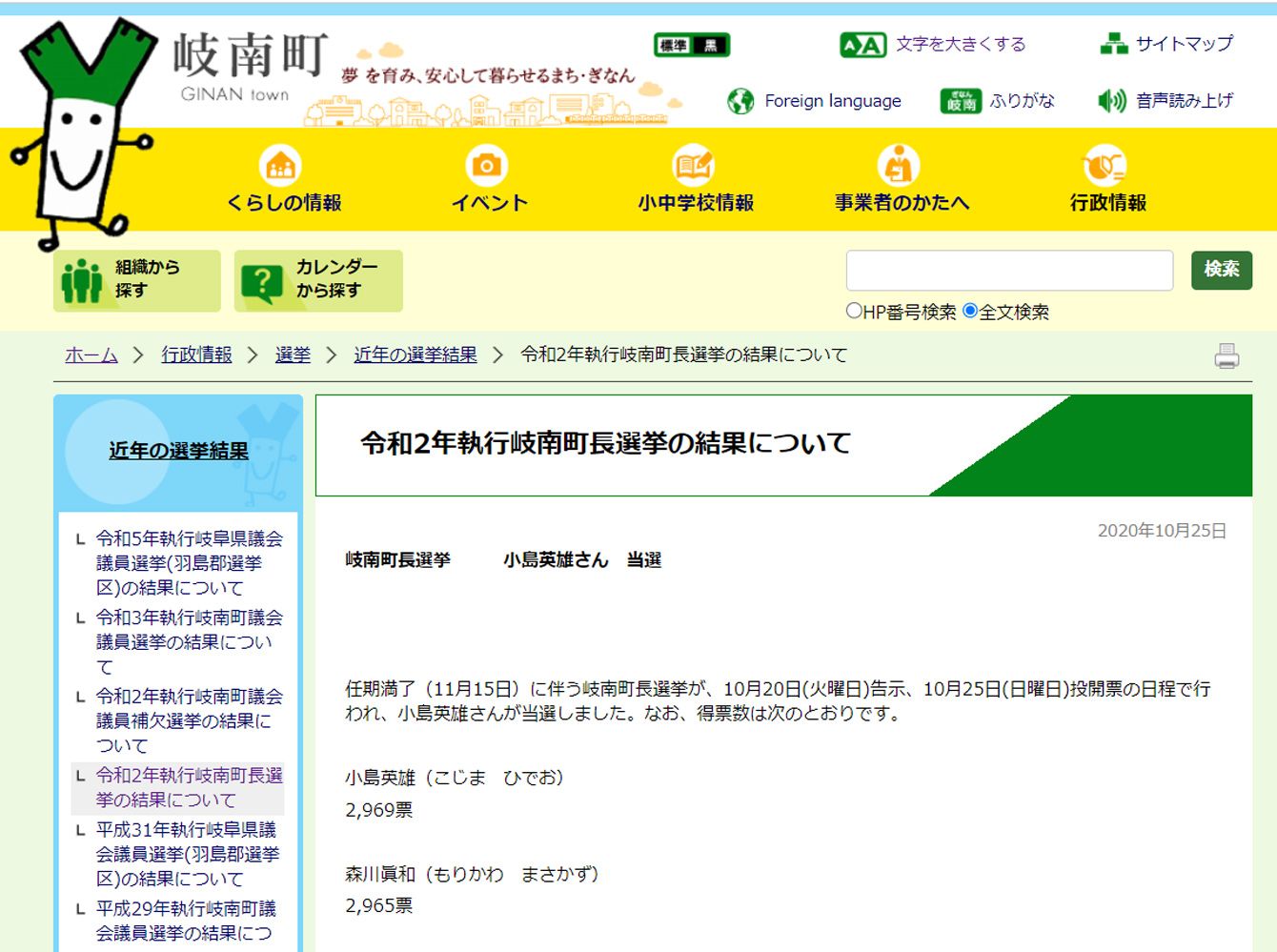This screenshot has width=1277, height=952.
Task: Select the HP番号検索 radio button
Action: point(854,311)
